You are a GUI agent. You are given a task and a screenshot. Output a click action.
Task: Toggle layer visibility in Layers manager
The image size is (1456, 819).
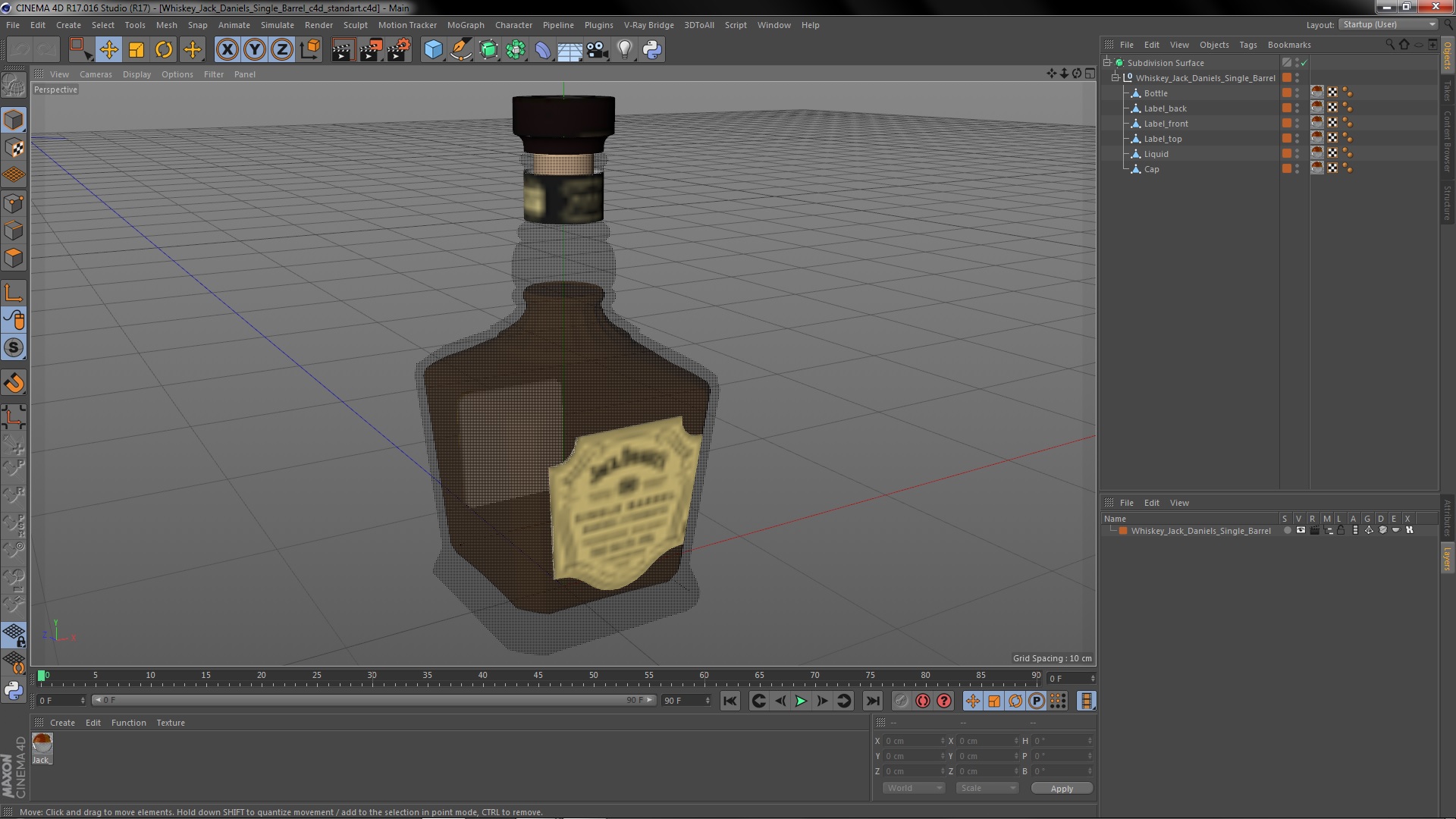click(x=1301, y=530)
